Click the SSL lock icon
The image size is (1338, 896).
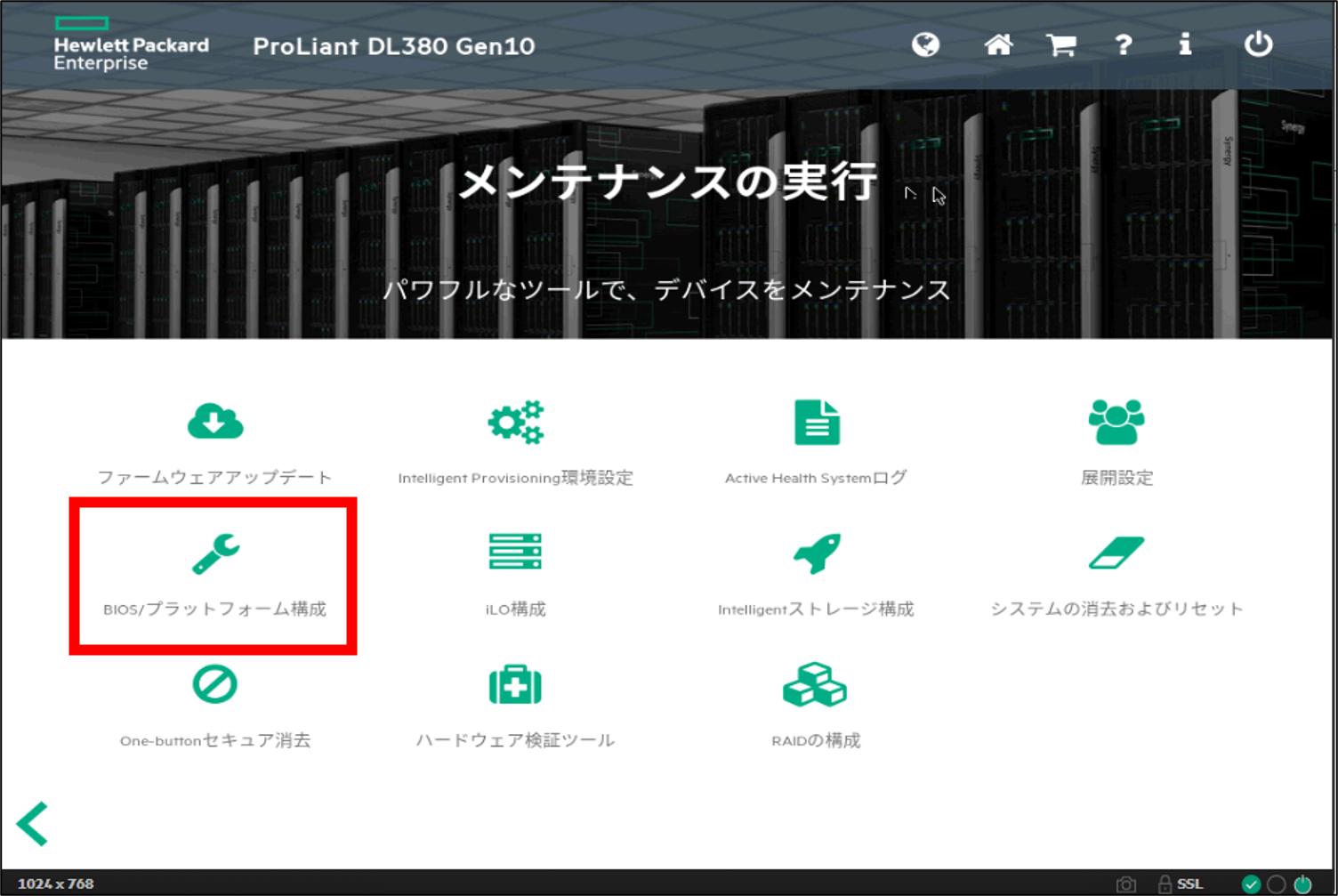1165,884
